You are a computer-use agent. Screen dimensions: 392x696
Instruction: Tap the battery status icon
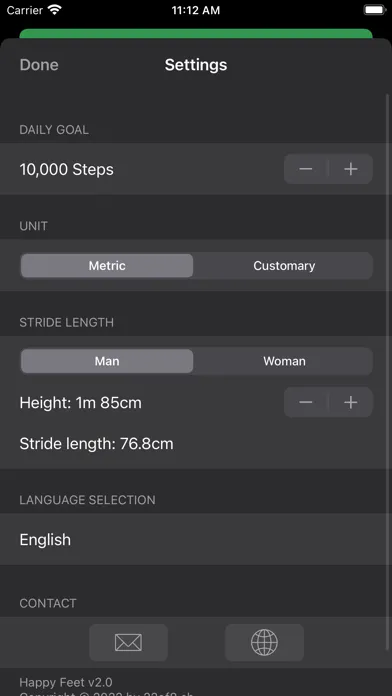(375, 10)
